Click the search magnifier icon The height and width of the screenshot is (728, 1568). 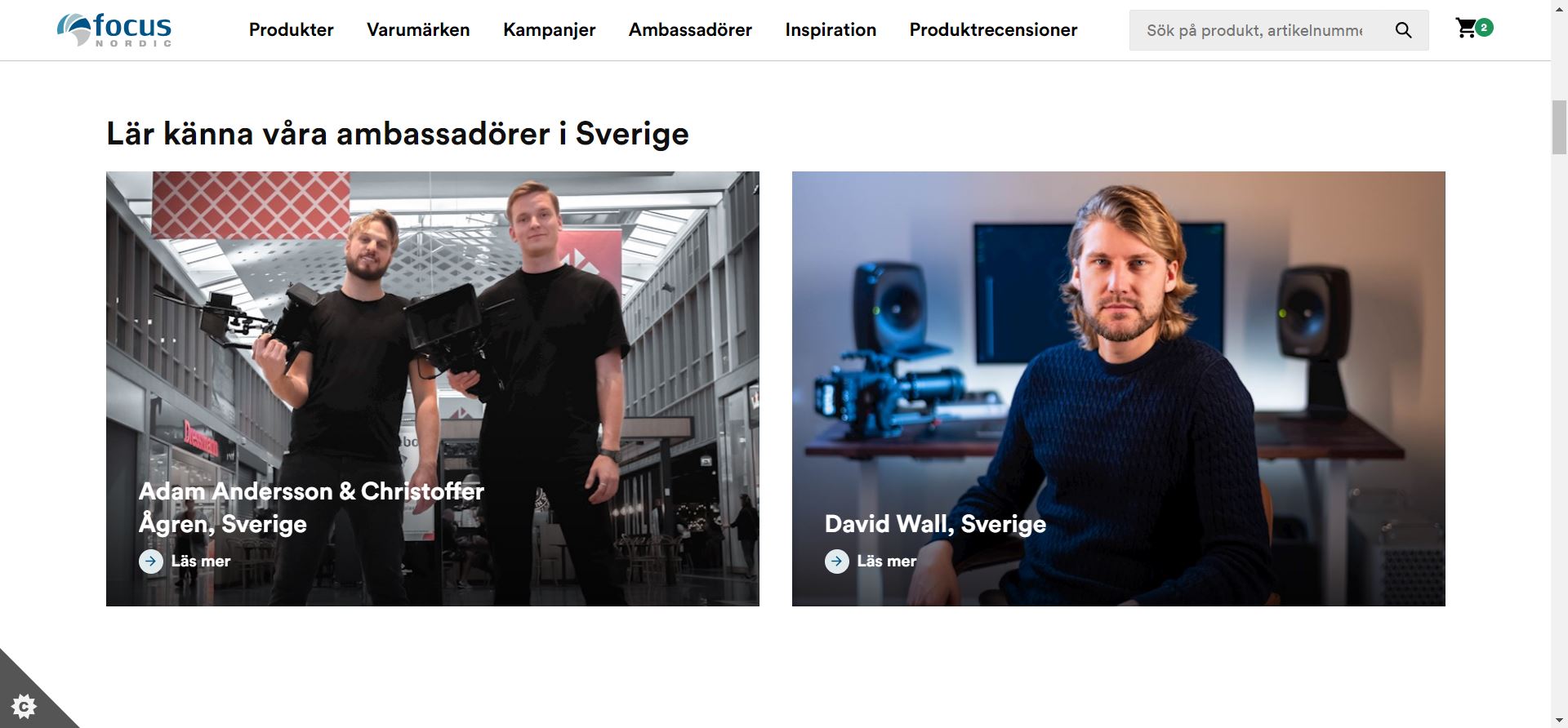click(1403, 30)
